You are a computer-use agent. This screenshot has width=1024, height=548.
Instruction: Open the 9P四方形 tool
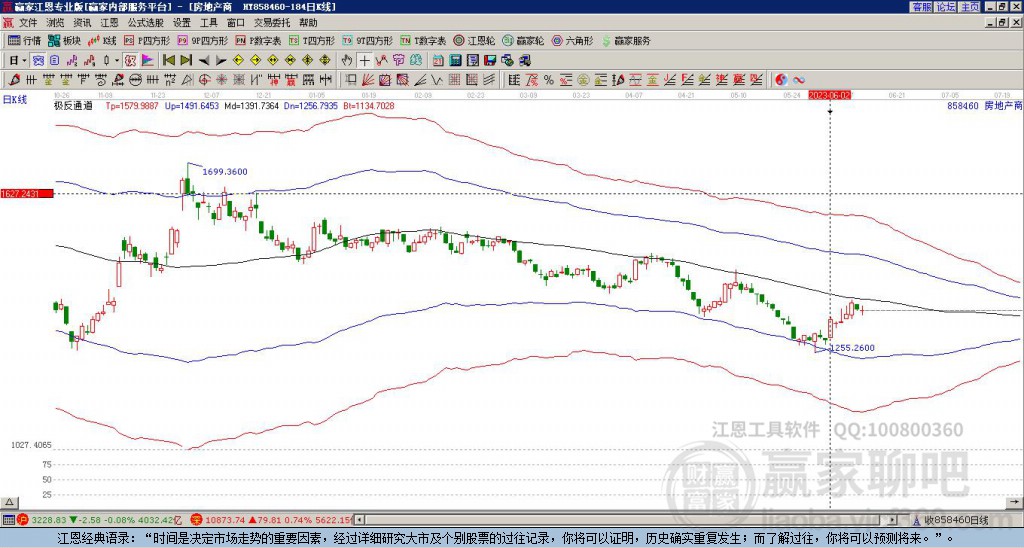coord(202,40)
